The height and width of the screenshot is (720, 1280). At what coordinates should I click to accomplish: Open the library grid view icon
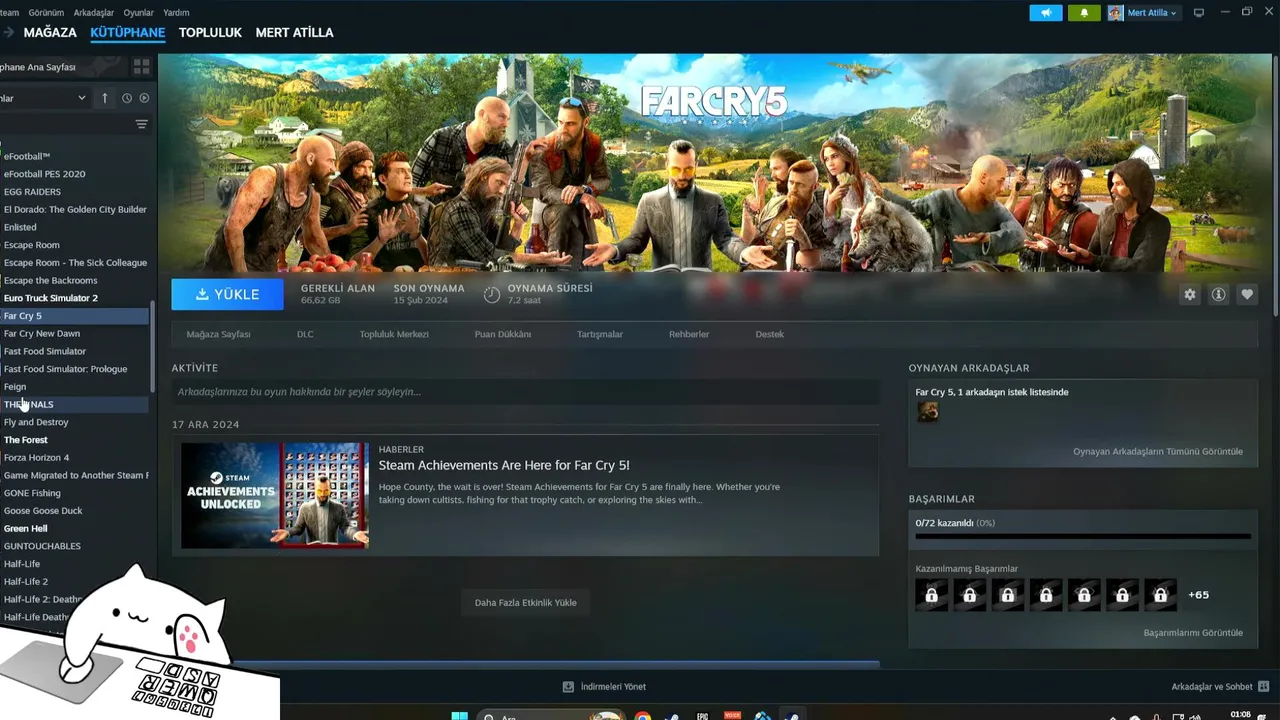click(142, 67)
